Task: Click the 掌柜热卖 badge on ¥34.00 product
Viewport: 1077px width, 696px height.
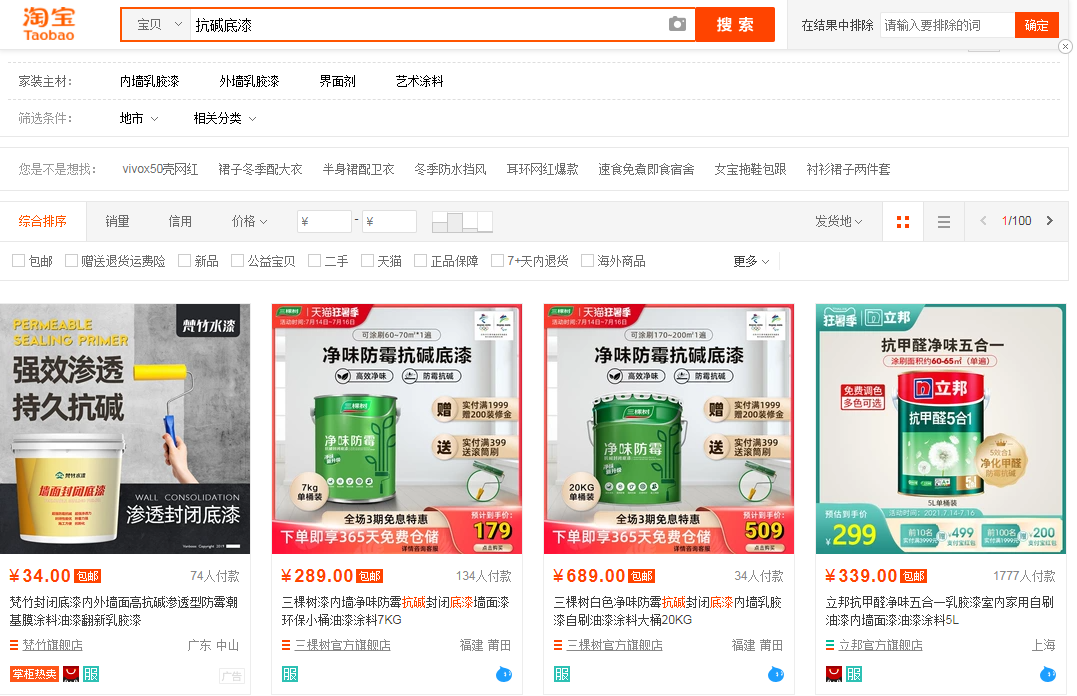Action: point(34,674)
